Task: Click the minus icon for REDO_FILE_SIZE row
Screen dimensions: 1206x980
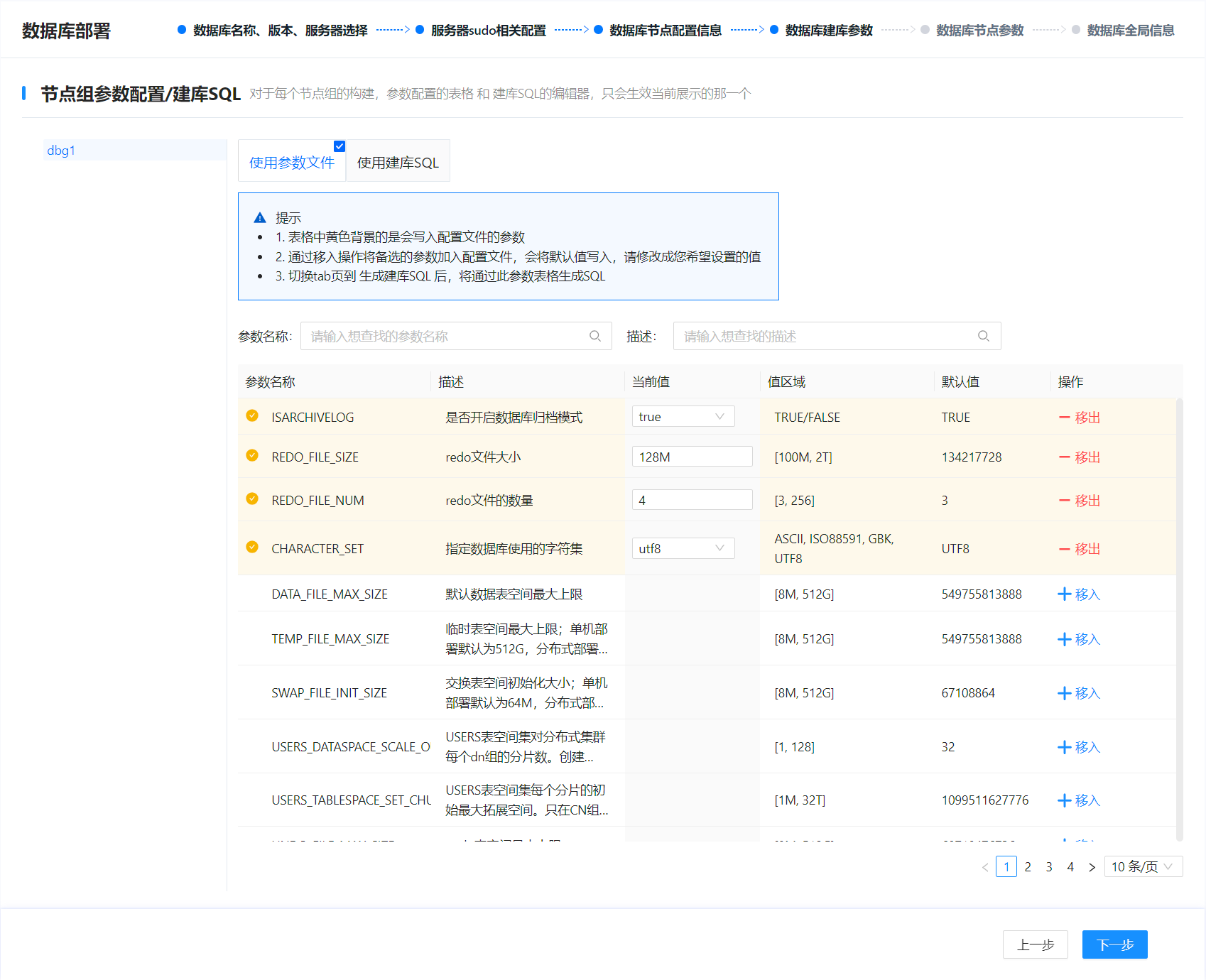Action: 1064,457
